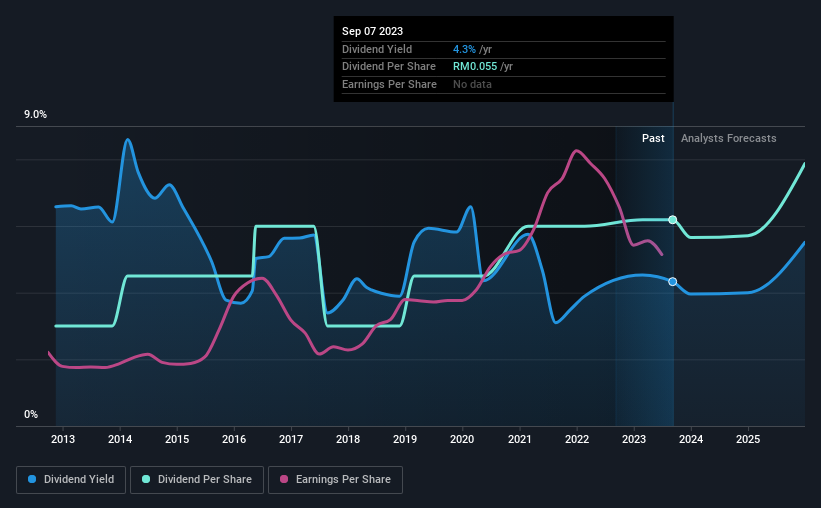The height and width of the screenshot is (508, 821).
Task: Click the 2019 x-axis label
Action: click(x=405, y=439)
